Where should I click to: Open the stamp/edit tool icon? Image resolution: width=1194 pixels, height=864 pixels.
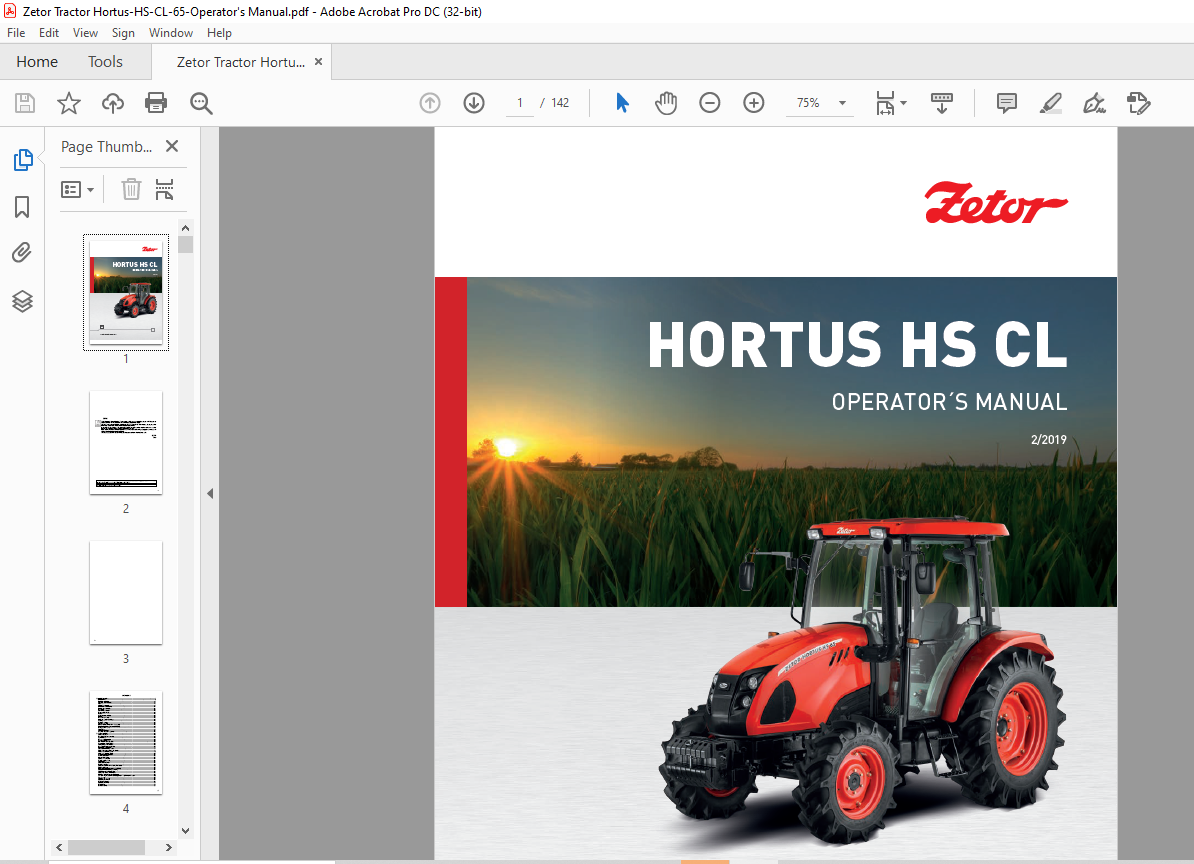pos(1138,103)
